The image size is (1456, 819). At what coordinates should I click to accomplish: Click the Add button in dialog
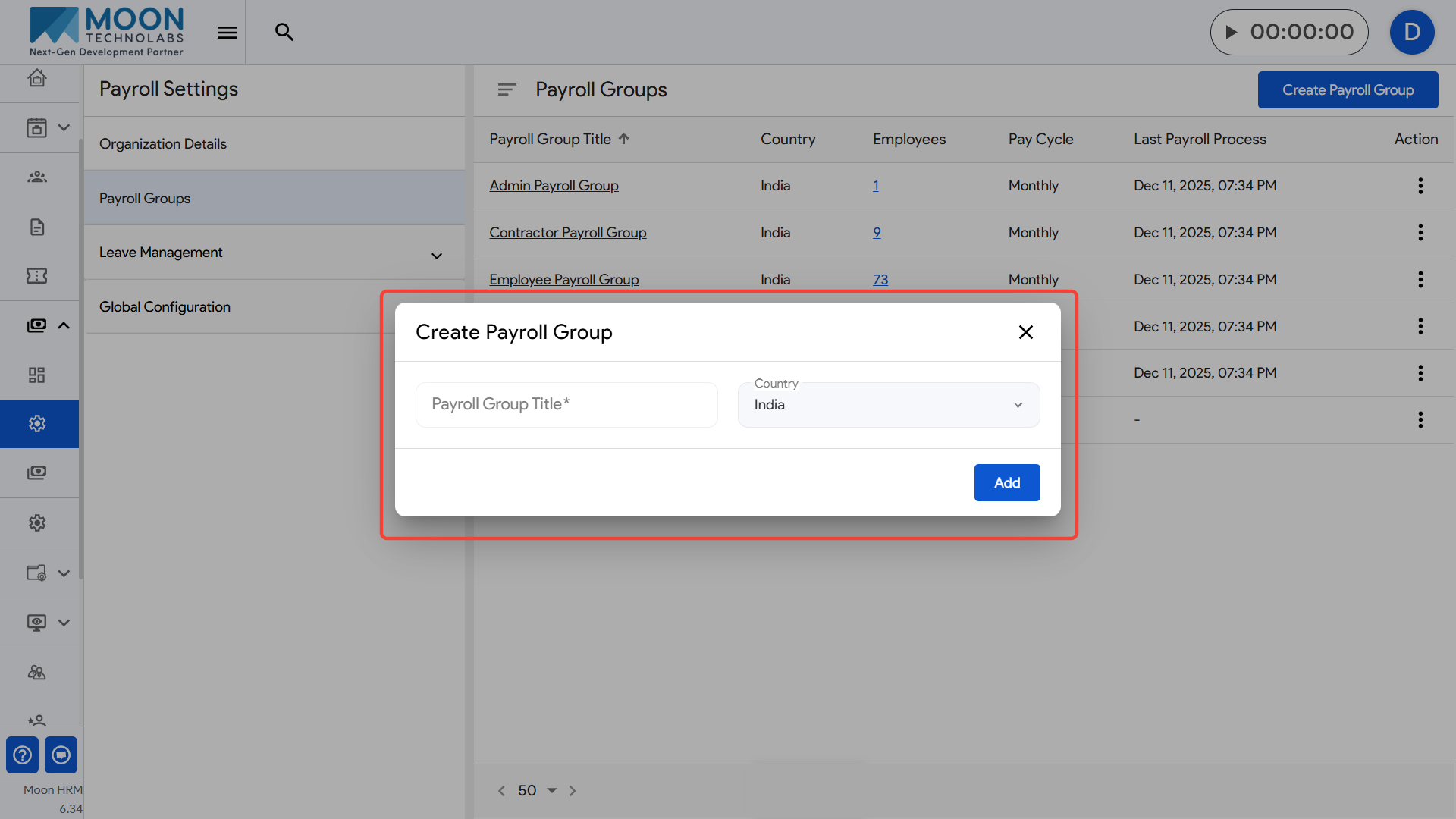(1006, 482)
